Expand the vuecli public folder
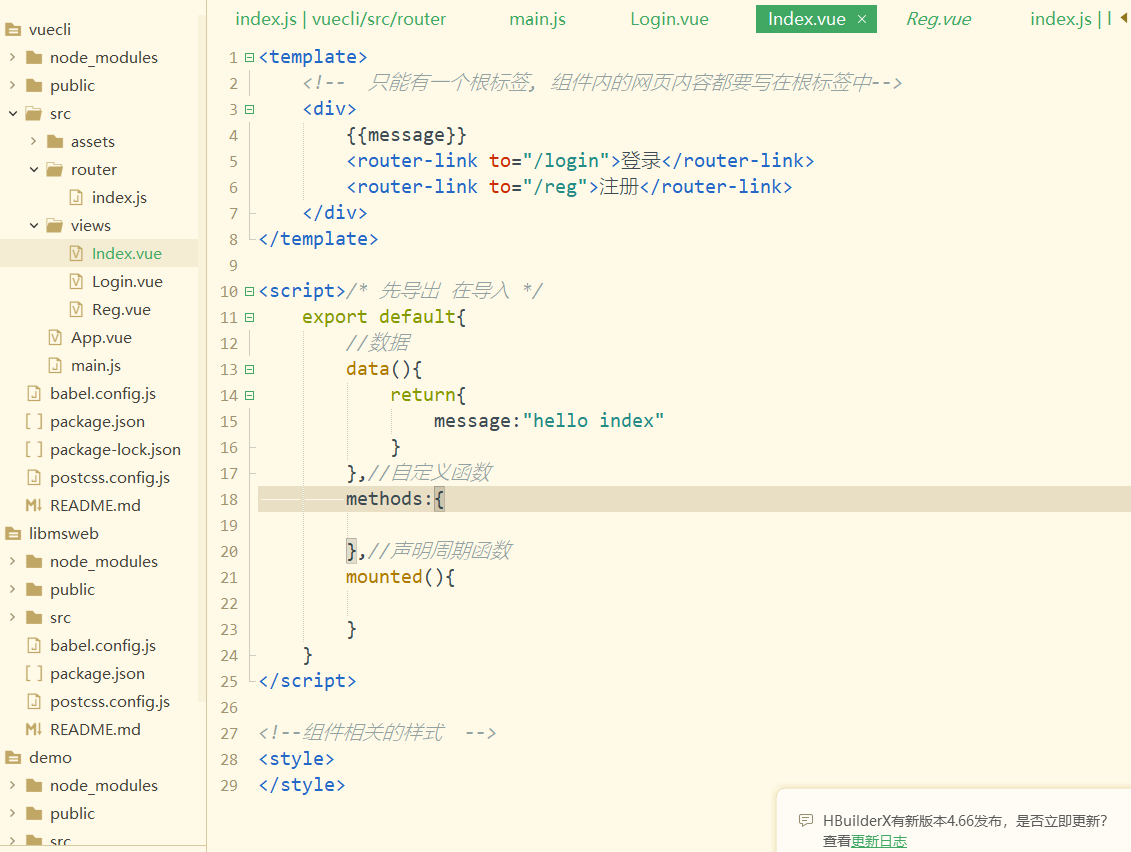This screenshot has width=1131, height=852. [12, 85]
